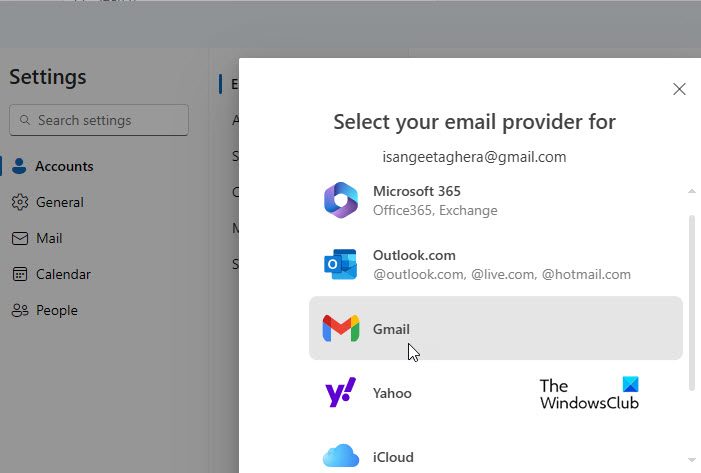
Task: Select Yahoo as email provider
Action: [x=496, y=393]
